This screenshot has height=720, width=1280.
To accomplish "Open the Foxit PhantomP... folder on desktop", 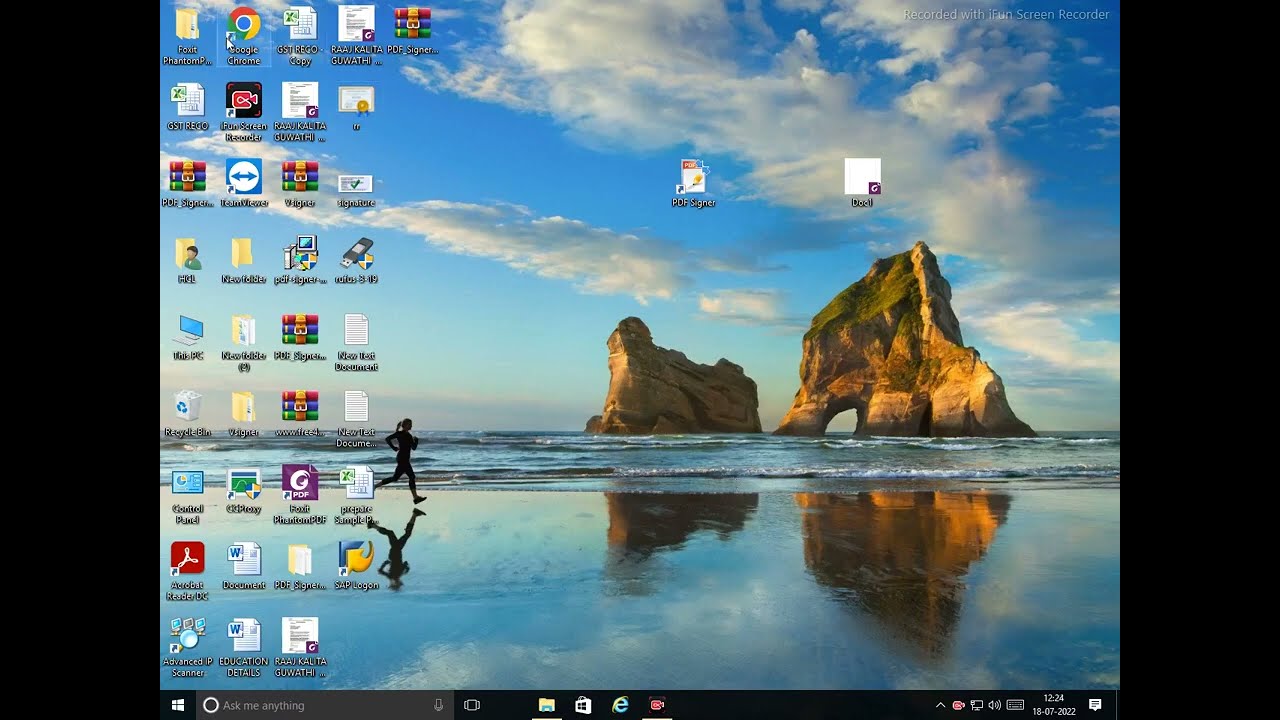I will click(x=187, y=35).
